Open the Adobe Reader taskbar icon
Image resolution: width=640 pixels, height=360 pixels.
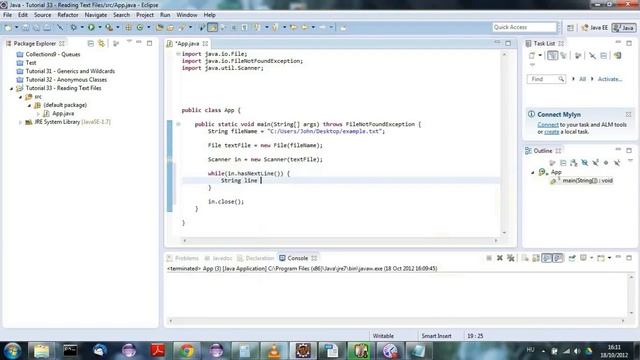tap(158, 351)
